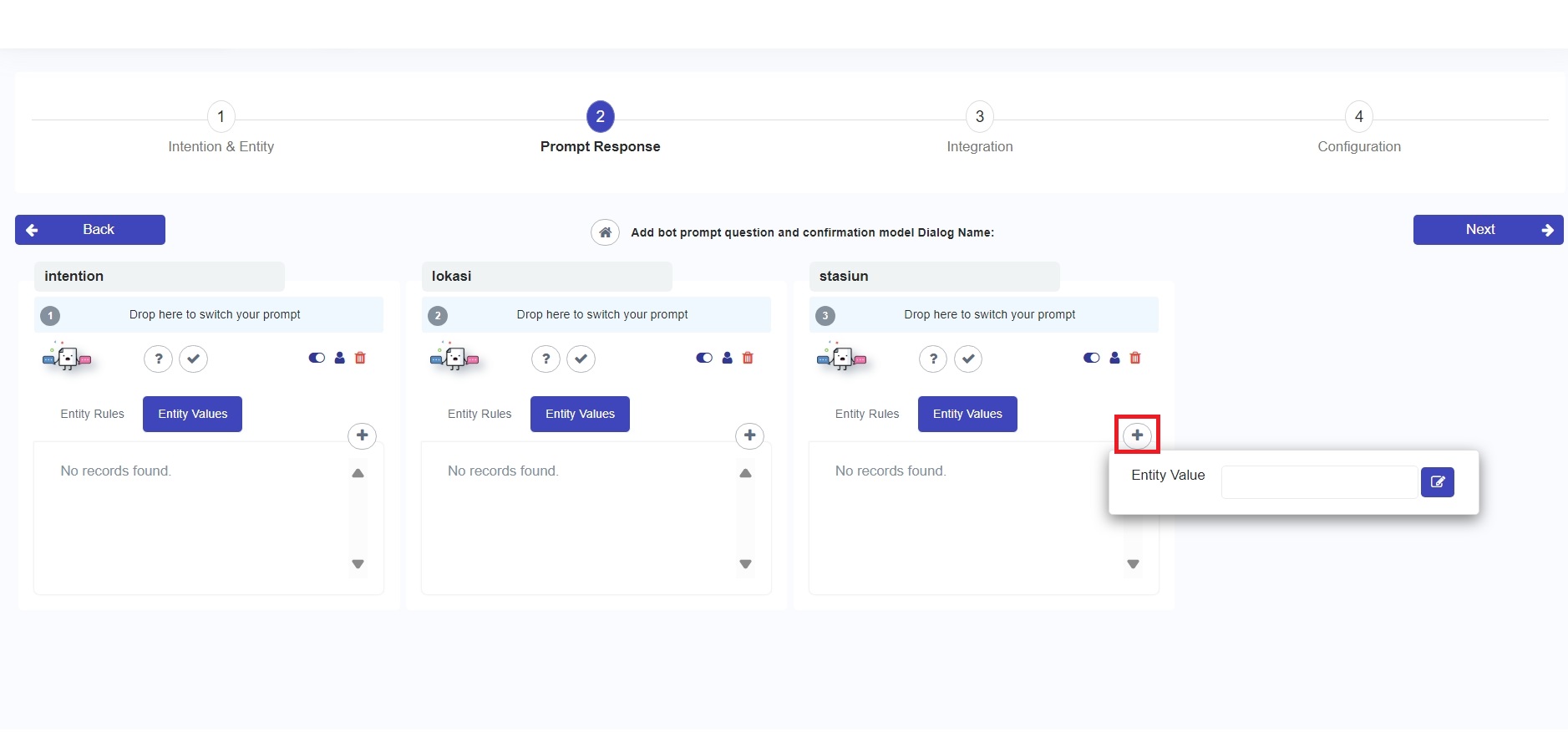Toggle the switch in intention card

[317, 358]
